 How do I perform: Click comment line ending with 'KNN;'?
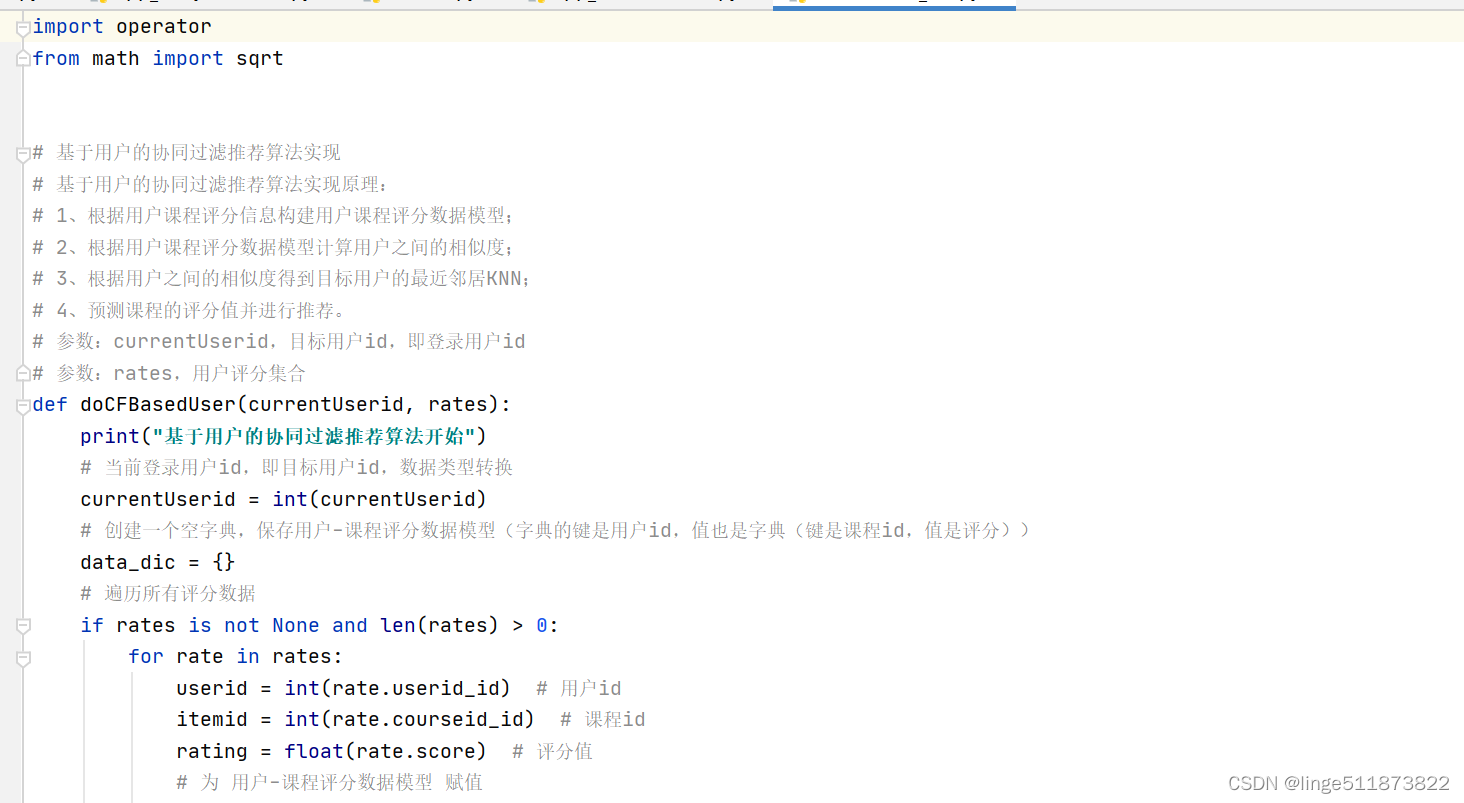pyautogui.click(x=282, y=279)
